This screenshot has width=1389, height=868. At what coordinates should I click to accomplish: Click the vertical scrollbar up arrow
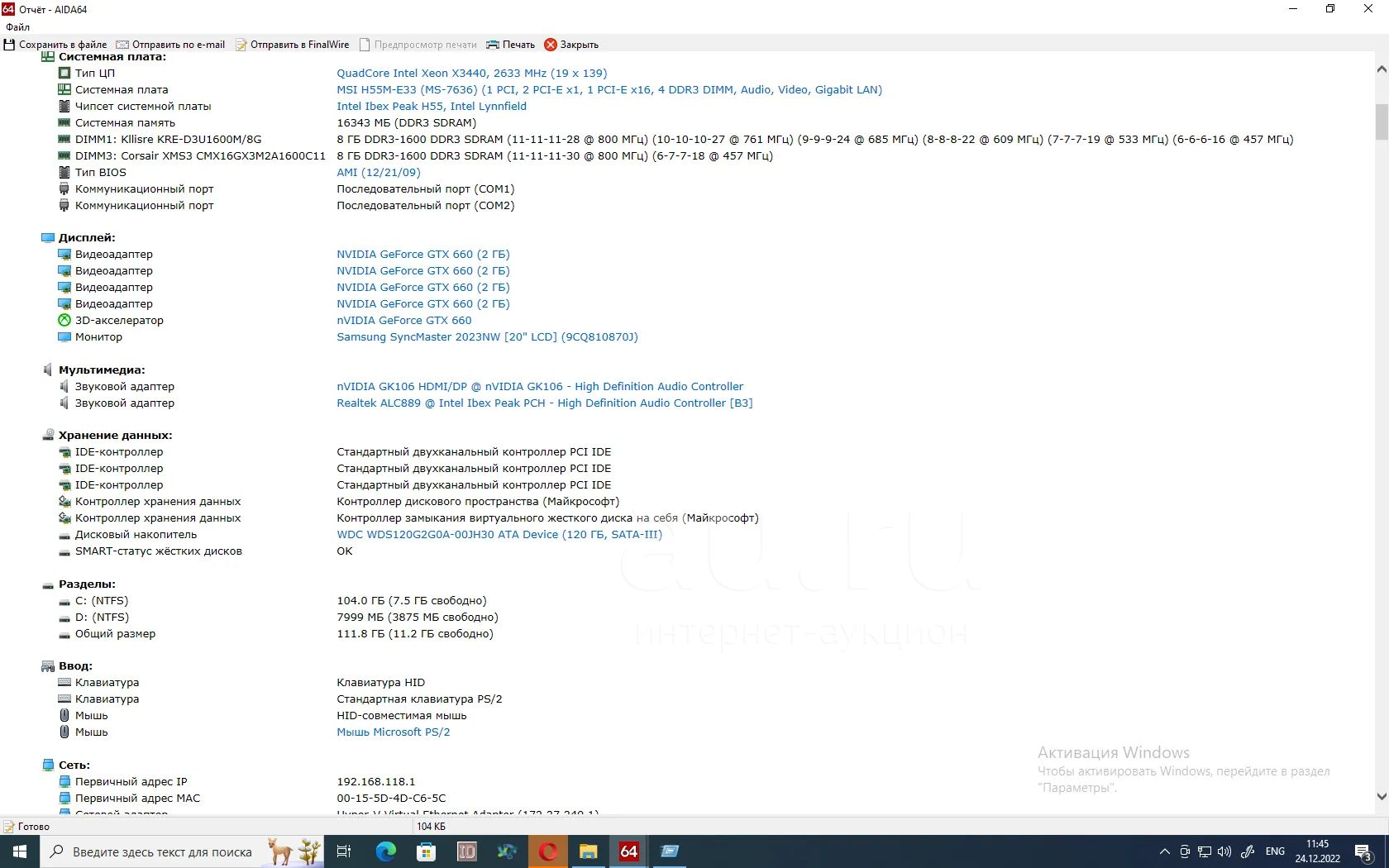(1381, 69)
